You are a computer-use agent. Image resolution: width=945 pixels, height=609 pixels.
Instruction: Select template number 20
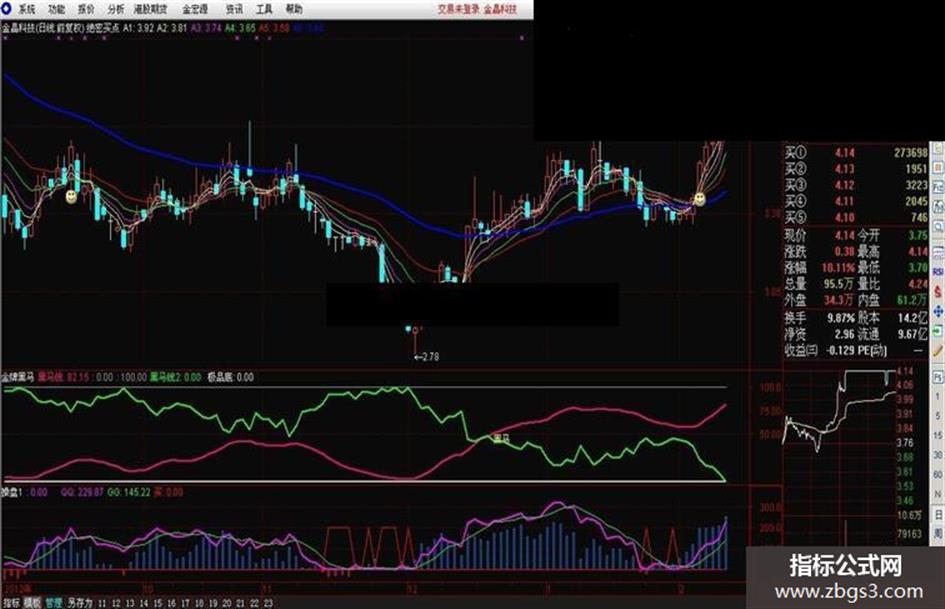(x=227, y=603)
